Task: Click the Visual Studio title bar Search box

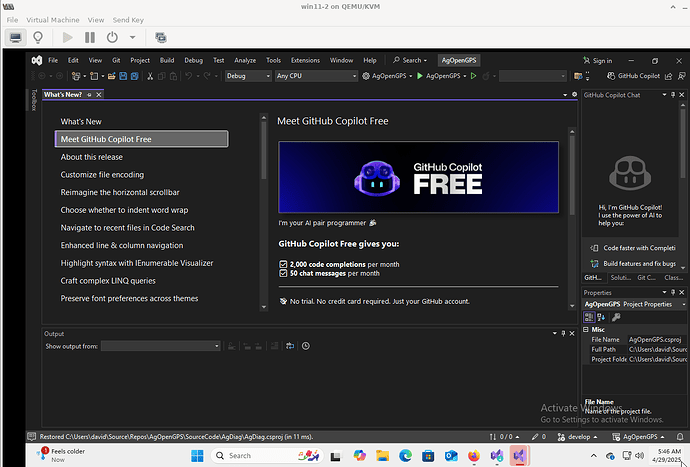Action: tap(410, 60)
